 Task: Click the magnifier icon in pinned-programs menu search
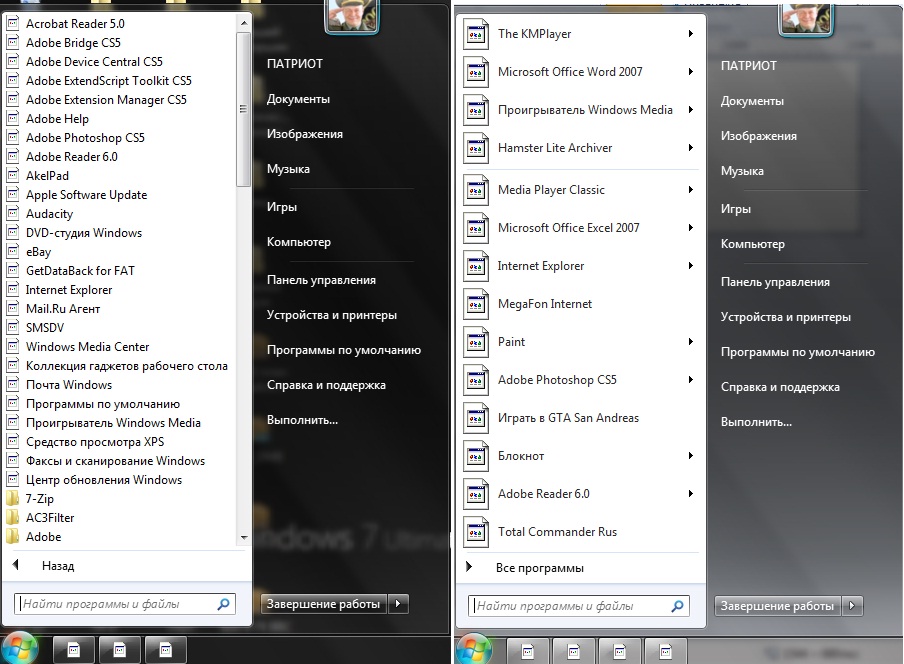(x=677, y=606)
